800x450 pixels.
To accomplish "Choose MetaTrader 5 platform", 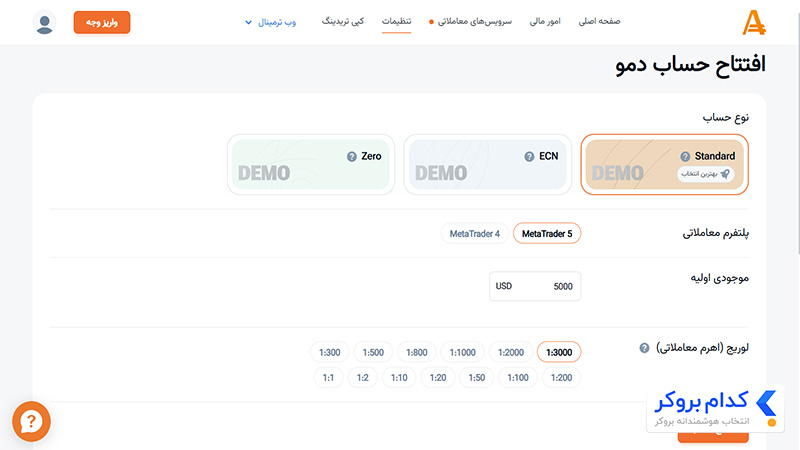I will pyautogui.click(x=547, y=234).
